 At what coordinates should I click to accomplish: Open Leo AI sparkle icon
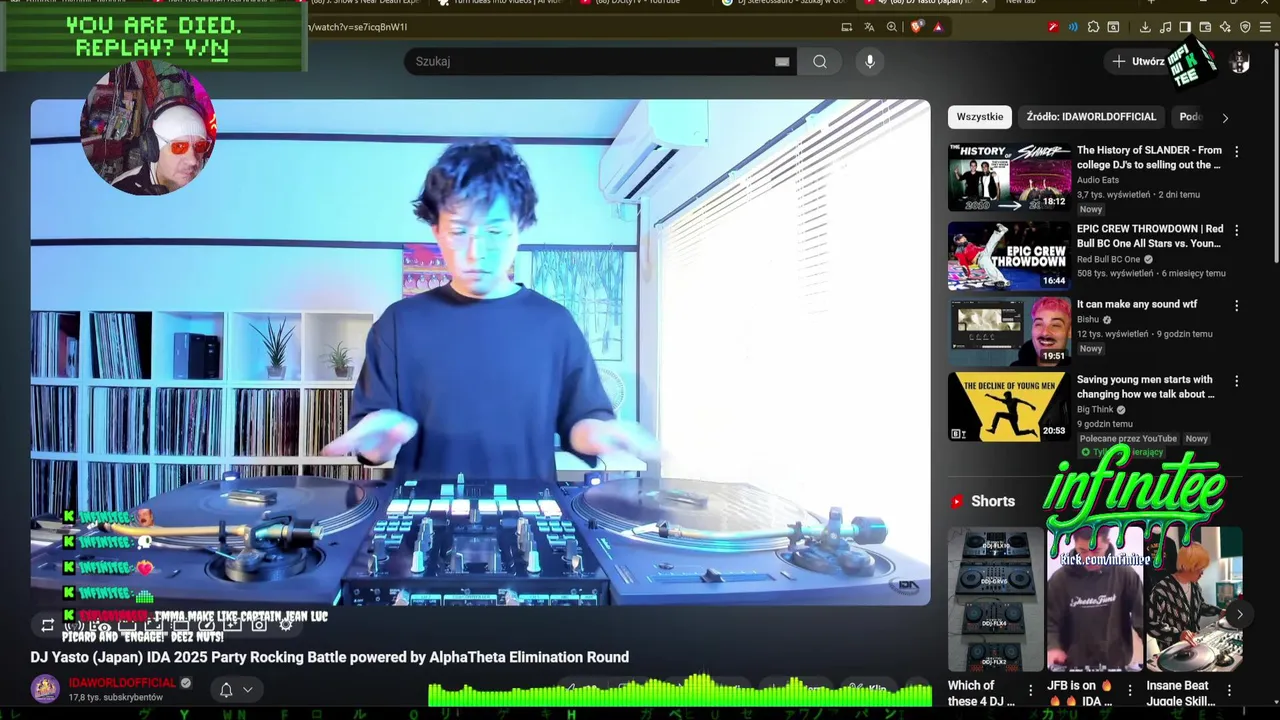click(1225, 27)
